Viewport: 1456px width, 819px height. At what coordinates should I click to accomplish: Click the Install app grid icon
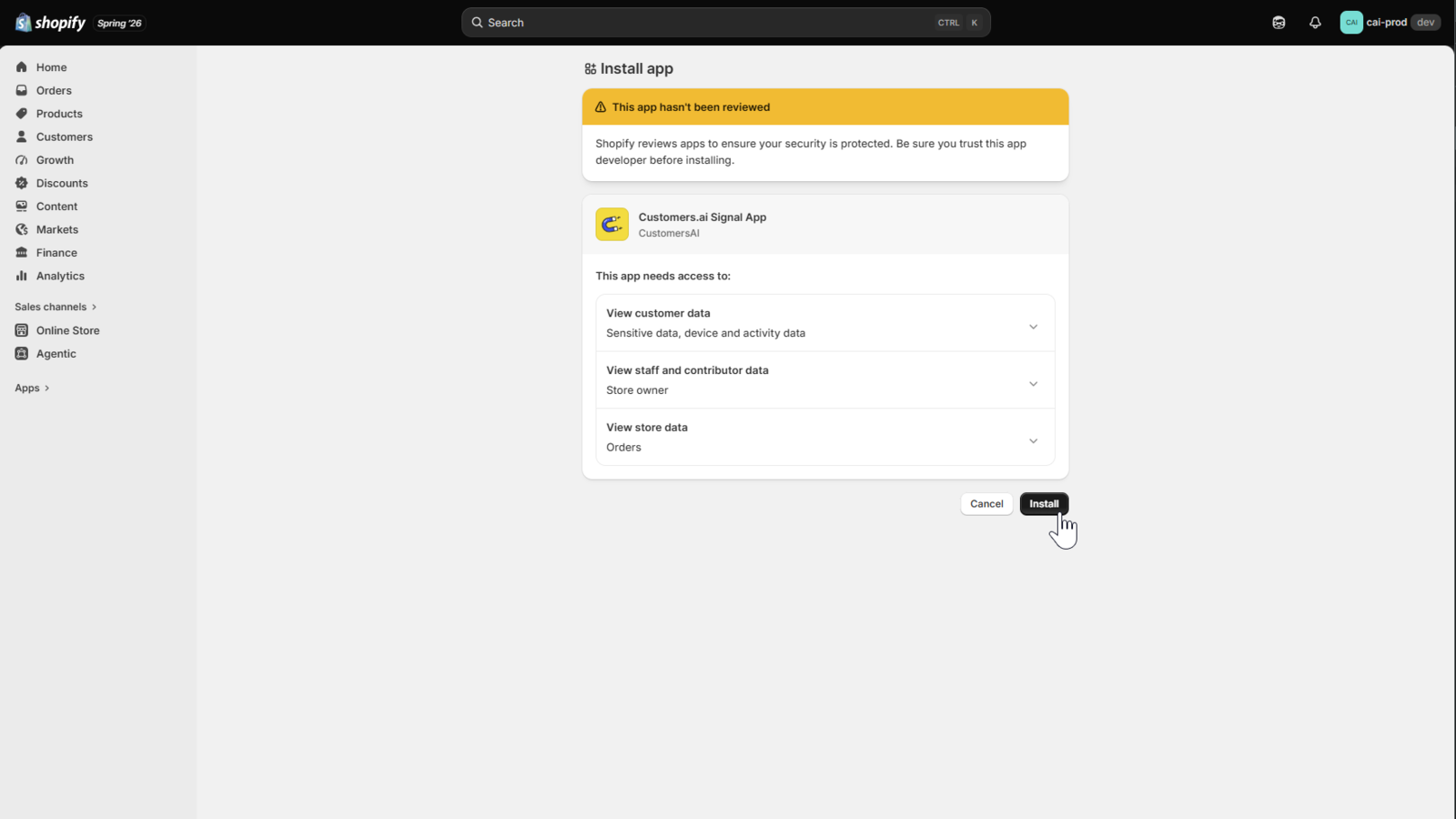click(x=591, y=69)
